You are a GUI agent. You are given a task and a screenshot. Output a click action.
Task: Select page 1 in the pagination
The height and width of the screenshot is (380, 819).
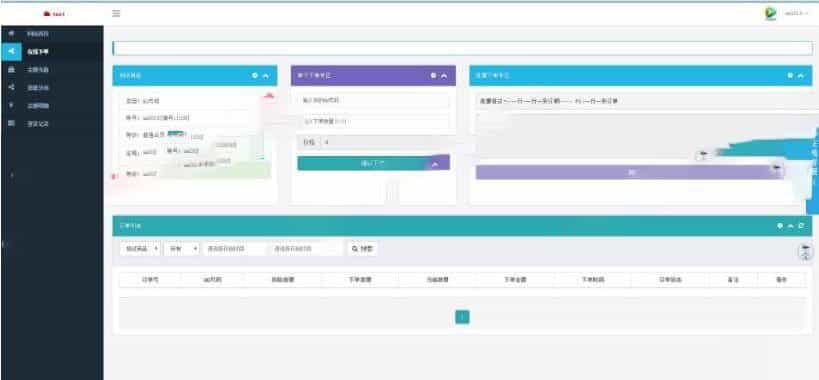(x=462, y=317)
